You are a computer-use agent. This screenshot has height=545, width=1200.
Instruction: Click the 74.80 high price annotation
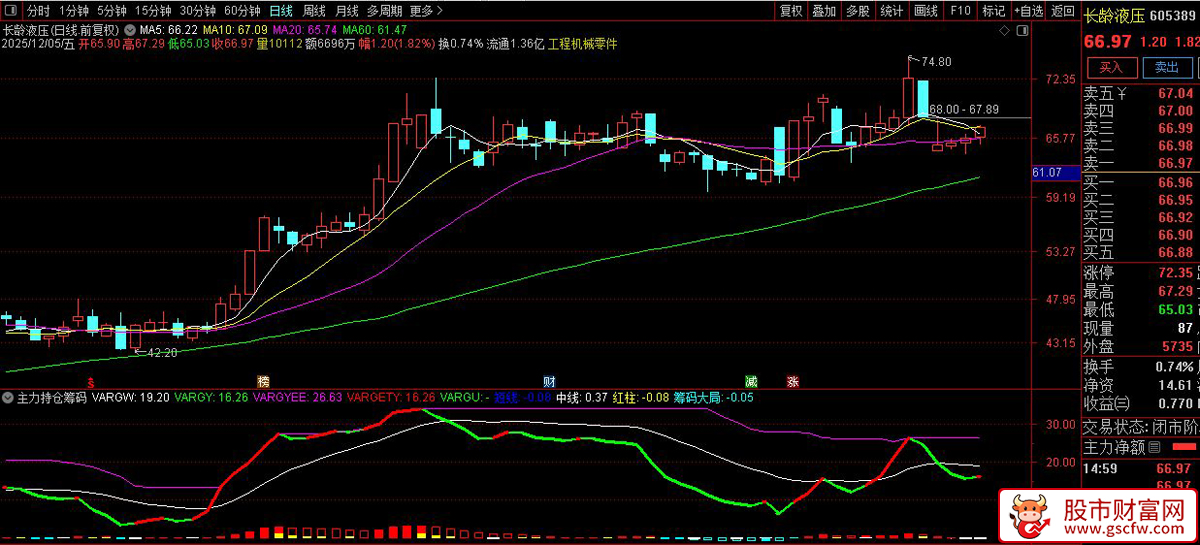pos(936,62)
